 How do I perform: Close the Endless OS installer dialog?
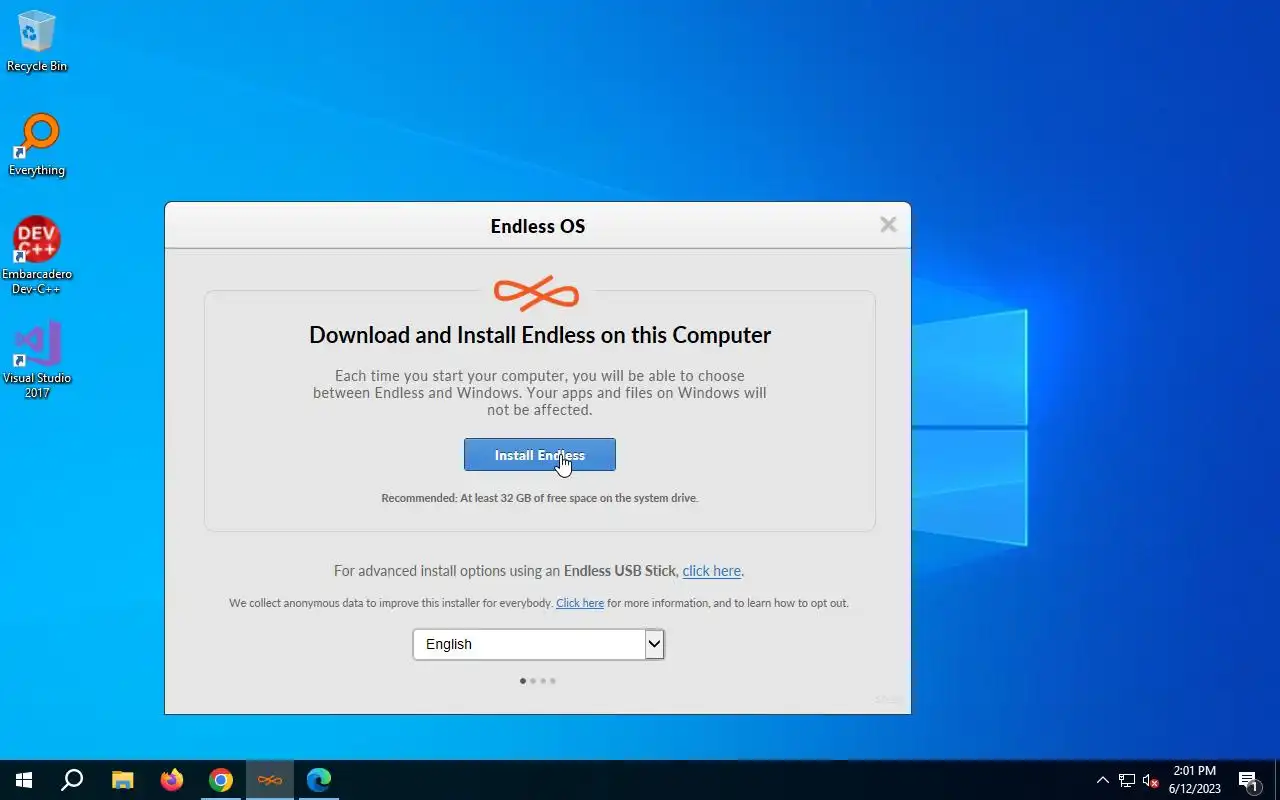pyautogui.click(x=888, y=225)
